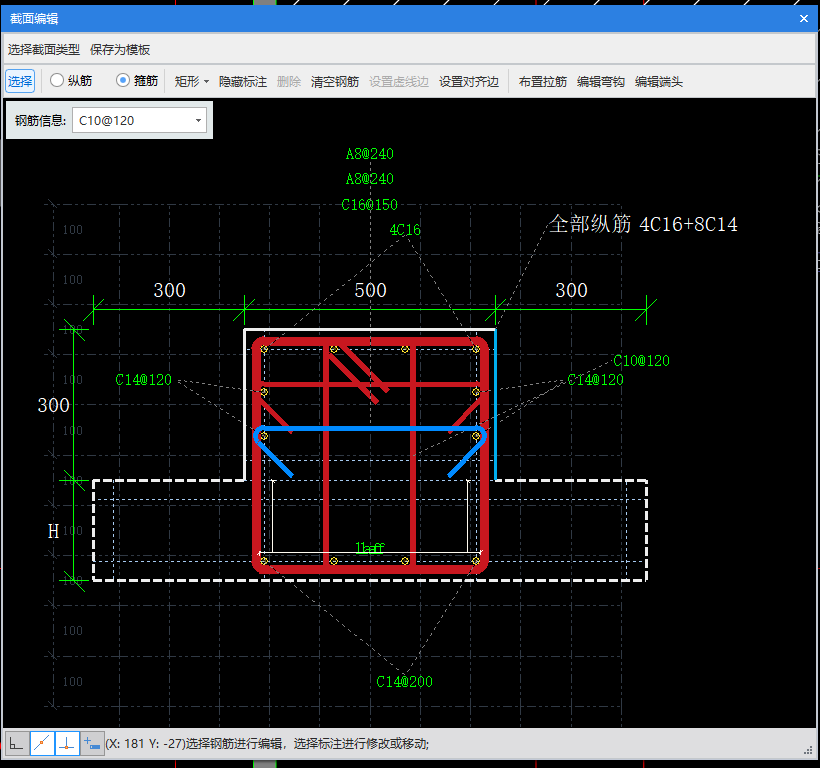Select the 4C16 annotation
The width and height of the screenshot is (820, 768).
[x=405, y=230]
